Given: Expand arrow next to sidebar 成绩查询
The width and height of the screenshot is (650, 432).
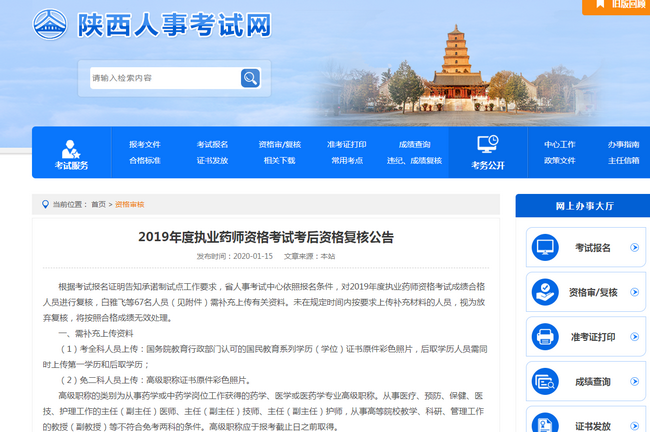Looking at the screenshot, I should (634, 381).
